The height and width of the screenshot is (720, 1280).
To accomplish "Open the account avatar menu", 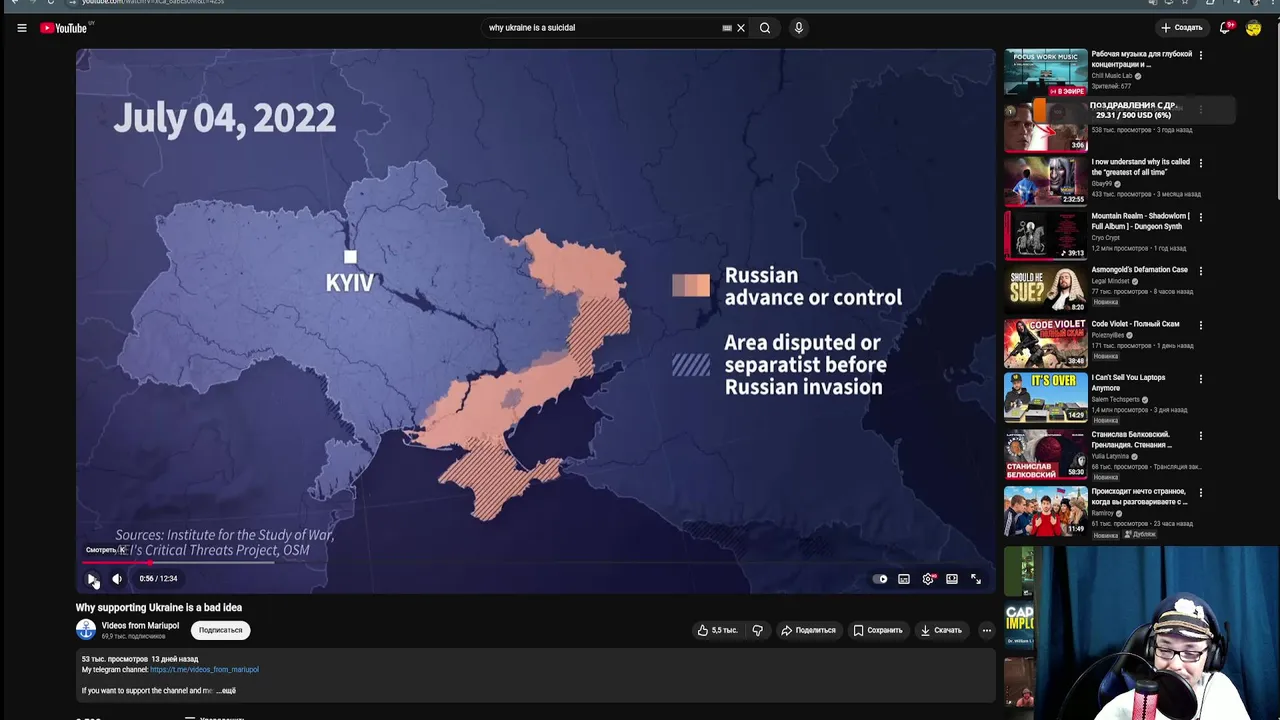I will (x=1253, y=28).
